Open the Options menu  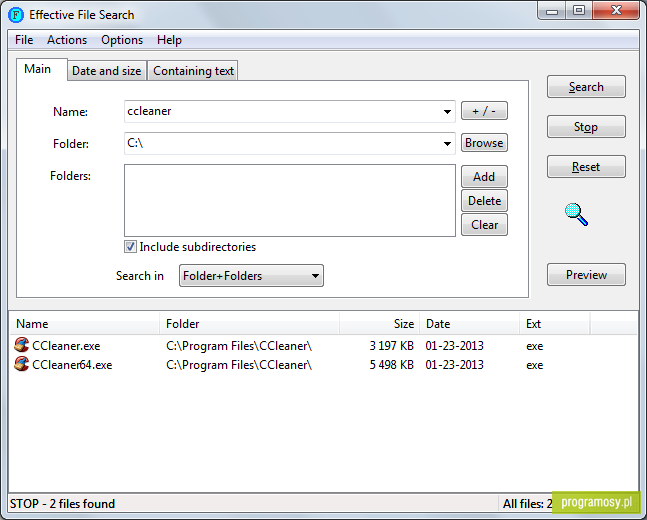[x=122, y=40]
